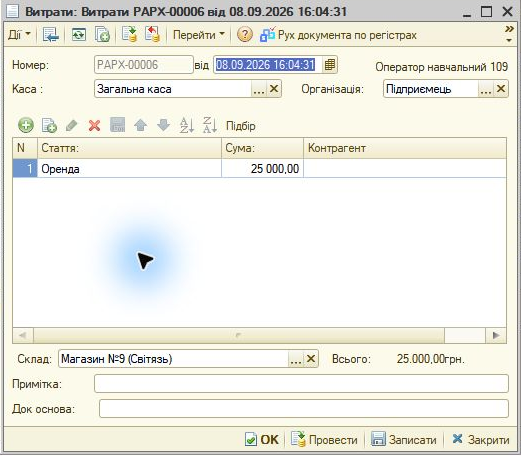521x456 pixels.
Task: Open help with the question mark icon
Action: coord(244,35)
